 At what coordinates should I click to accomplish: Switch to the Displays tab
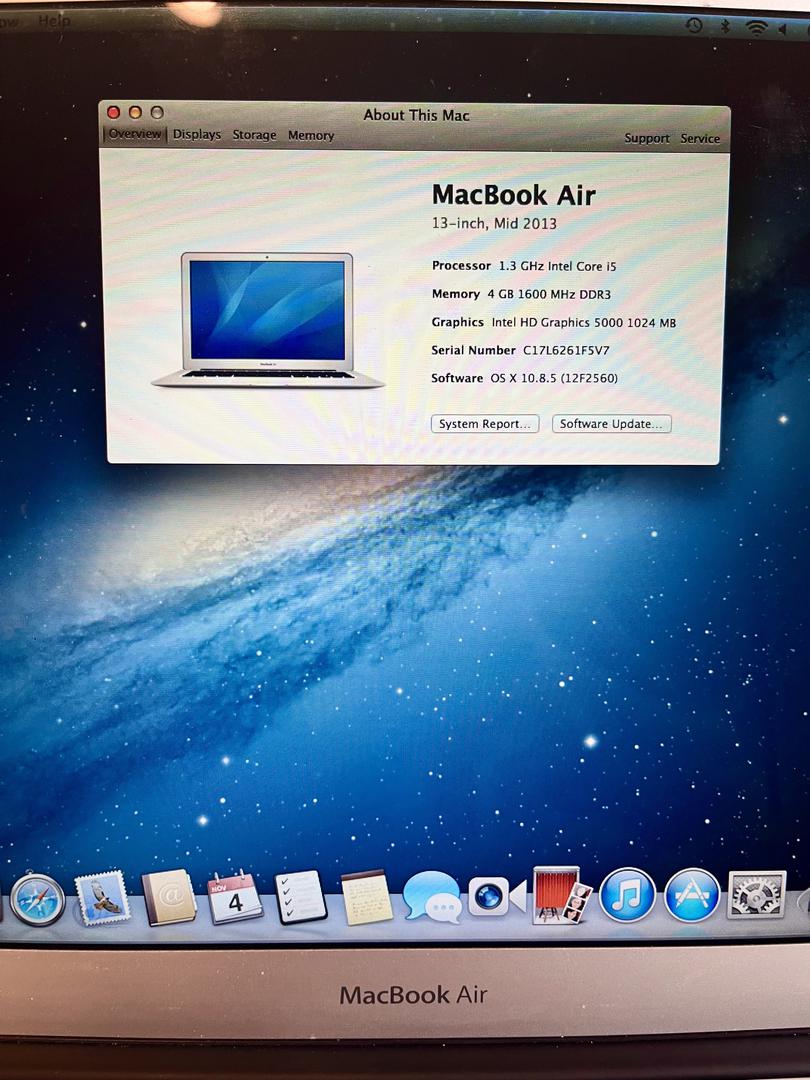click(x=197, y=135)
